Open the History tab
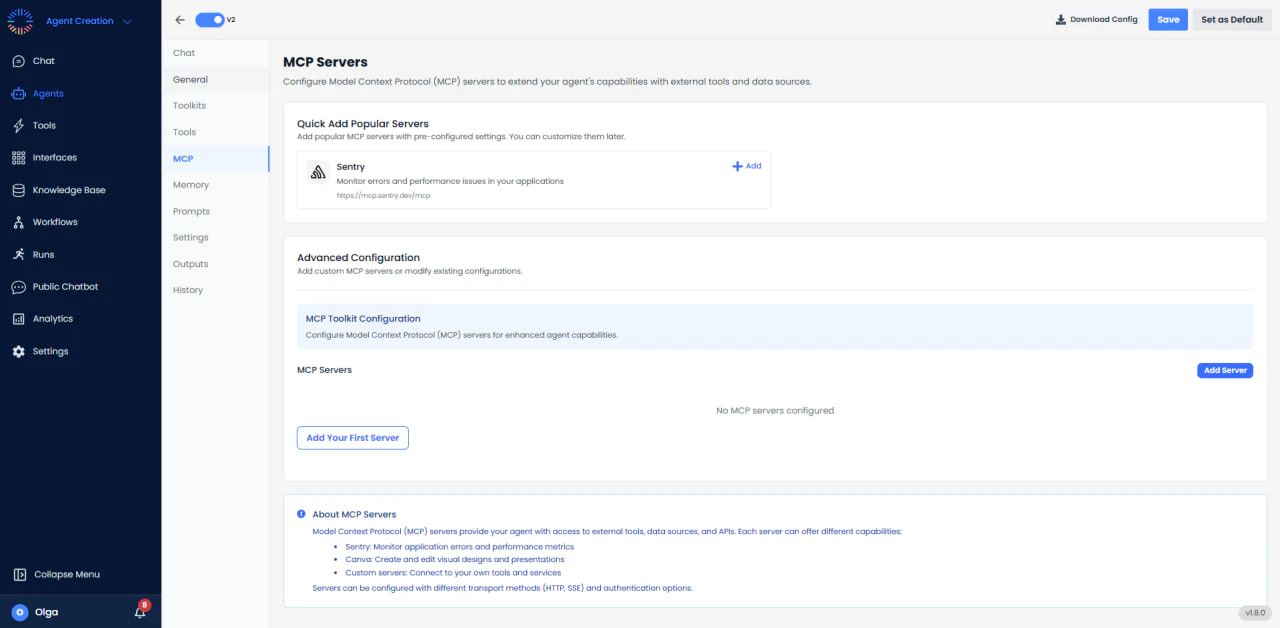The image size is (1280, 628). [x=215, y=290]
